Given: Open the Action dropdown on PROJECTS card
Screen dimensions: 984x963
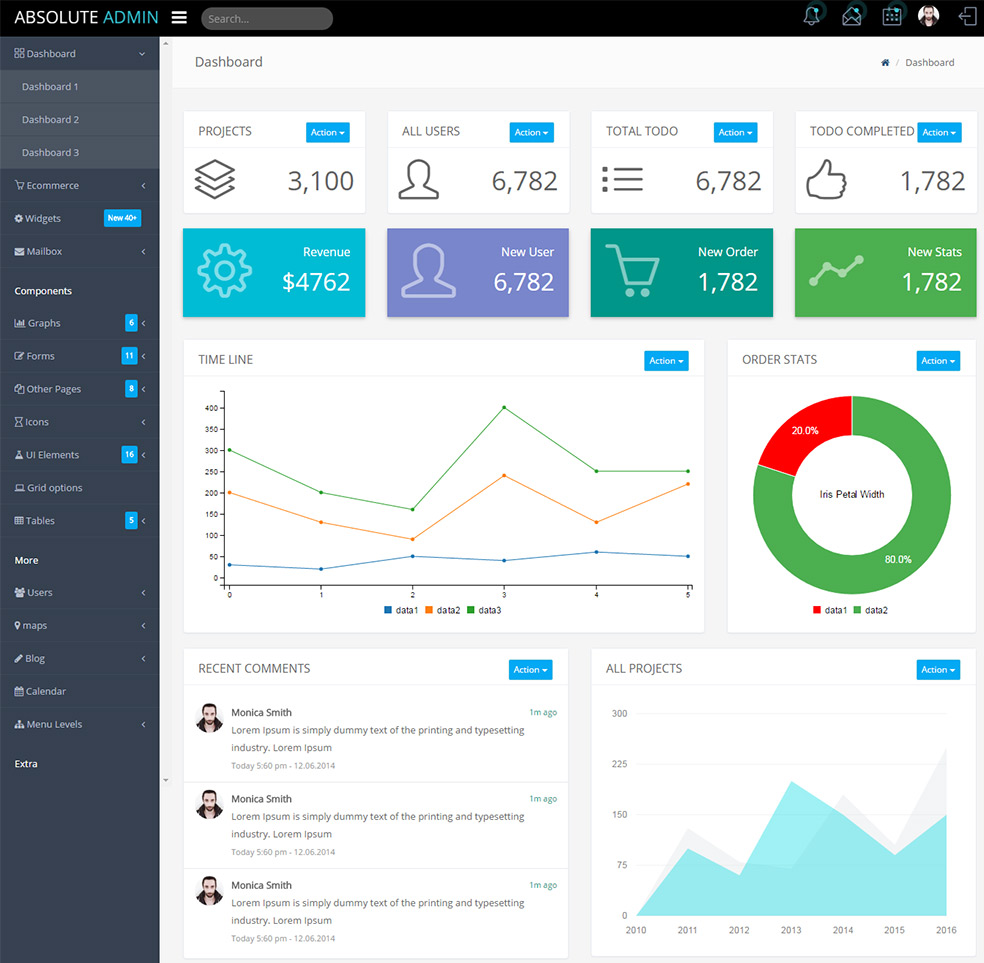Looking at the screenshot, I should (x=328, y=132).
